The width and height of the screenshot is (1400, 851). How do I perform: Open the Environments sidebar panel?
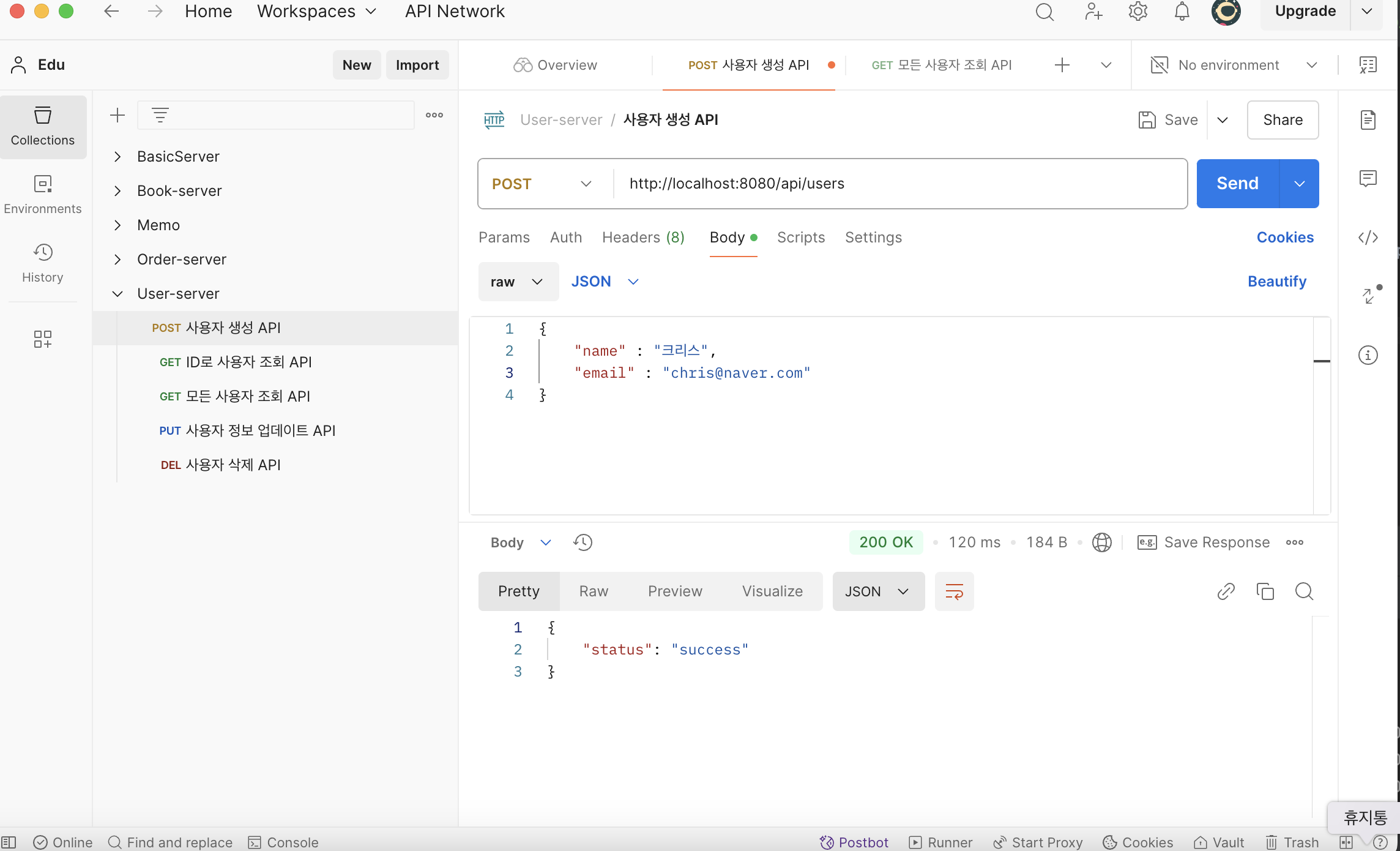[42, 194]
